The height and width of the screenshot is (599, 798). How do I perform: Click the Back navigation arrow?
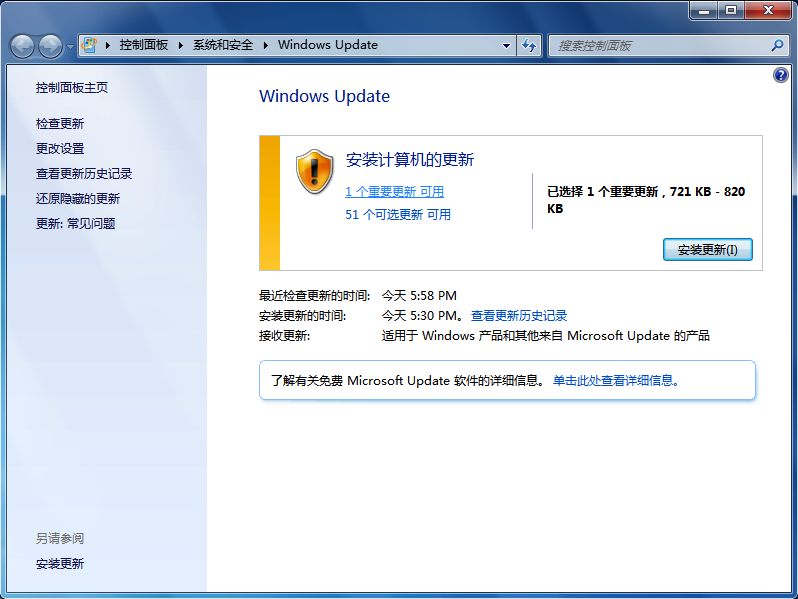(x=22, y=46)
